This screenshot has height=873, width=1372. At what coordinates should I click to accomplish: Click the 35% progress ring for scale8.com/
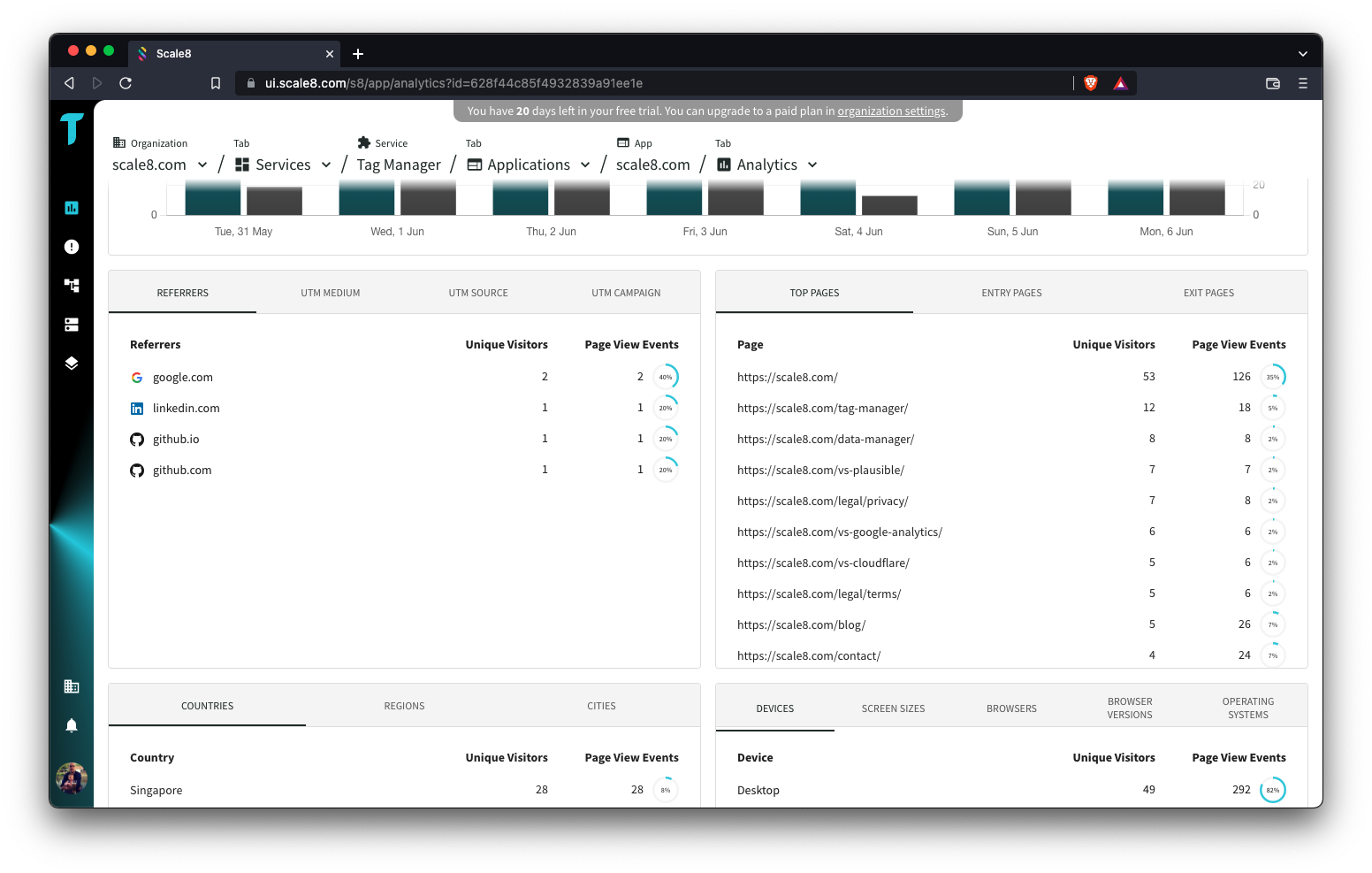[x=1273, y=377]
